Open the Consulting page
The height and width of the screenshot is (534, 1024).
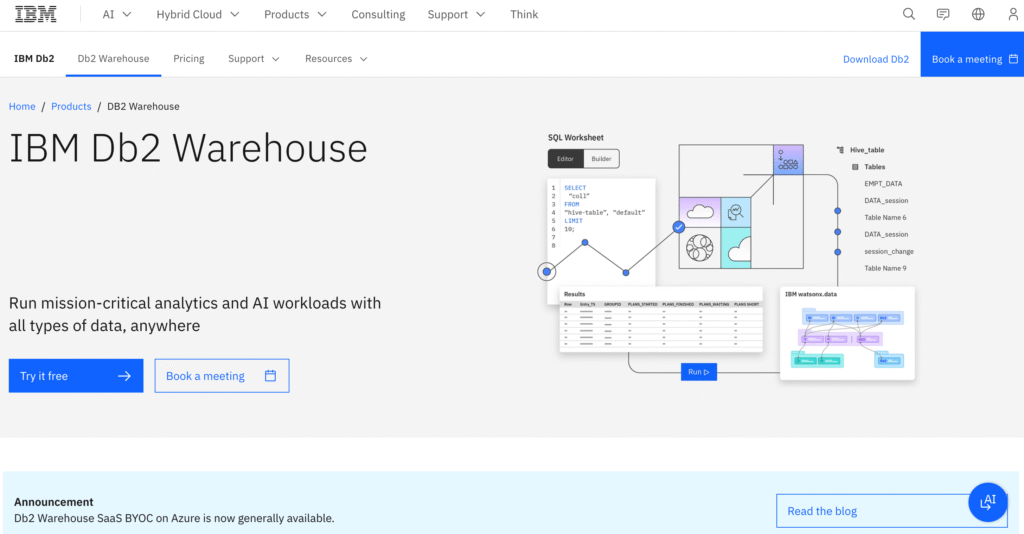378,14
